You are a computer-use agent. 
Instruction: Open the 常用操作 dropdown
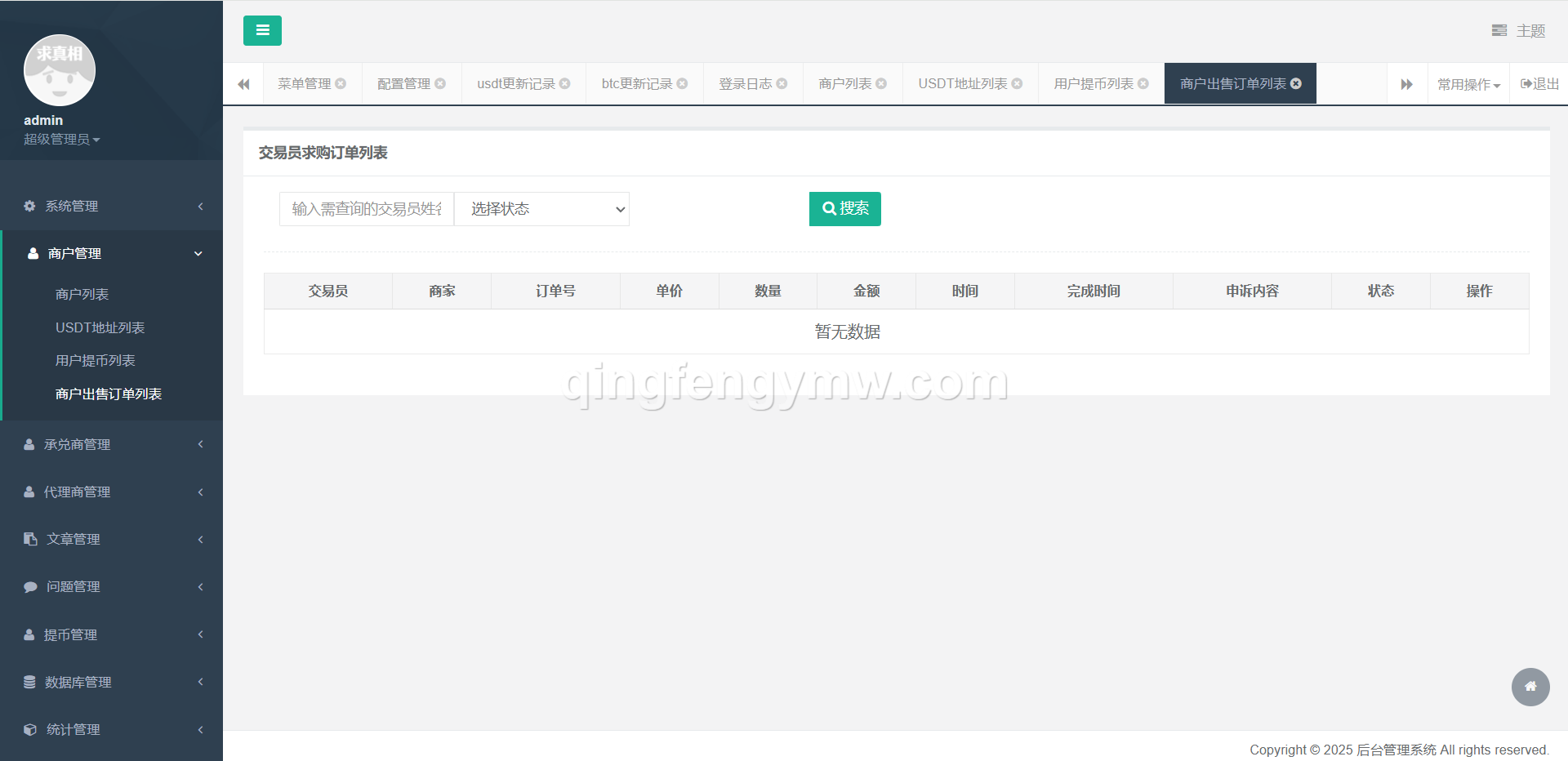(1468, 84)
